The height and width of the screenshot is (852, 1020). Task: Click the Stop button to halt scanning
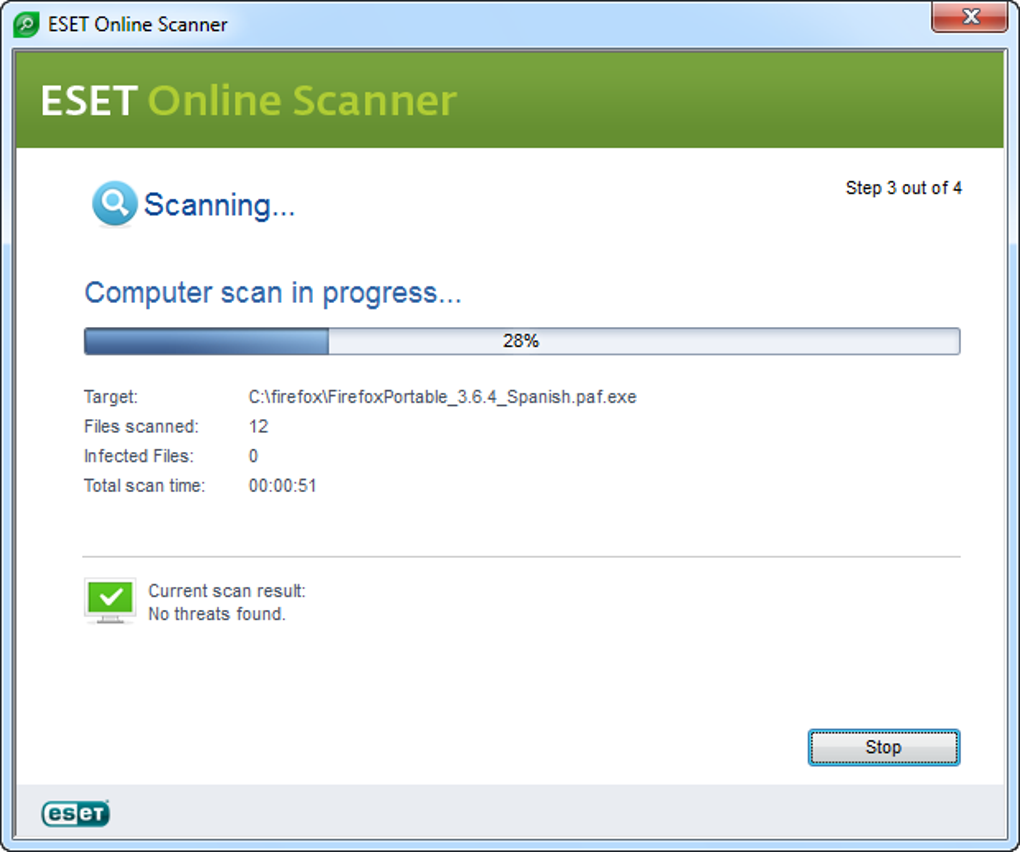pos(883,747)
